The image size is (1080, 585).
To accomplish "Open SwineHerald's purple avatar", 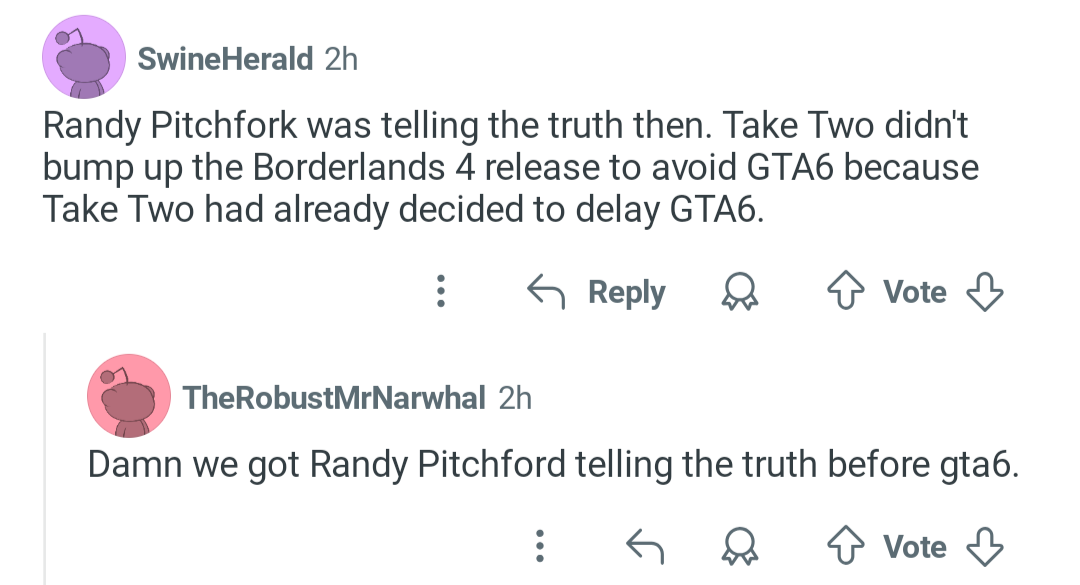I will coord(84,57).
